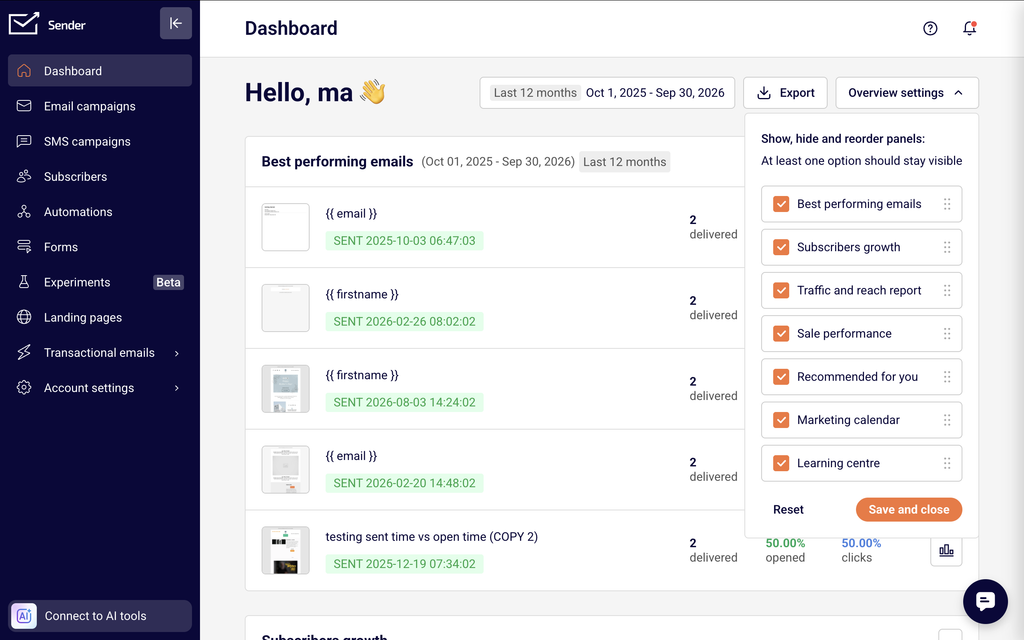1024x640 pixels.
Task: Uncheck the Recommended for you checkbox
Action: (781, 377)
